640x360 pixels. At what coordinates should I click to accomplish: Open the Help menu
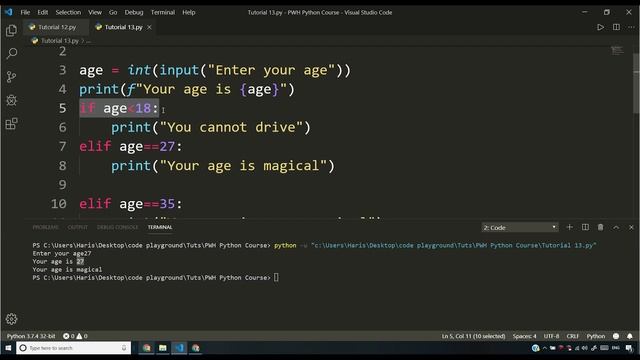189,12
